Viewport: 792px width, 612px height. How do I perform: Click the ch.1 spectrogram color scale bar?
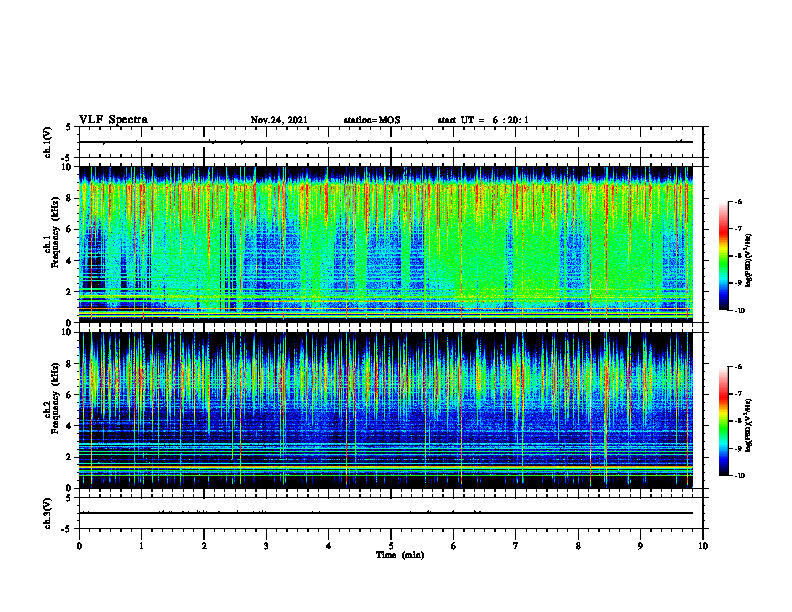(x=723, y=256)
